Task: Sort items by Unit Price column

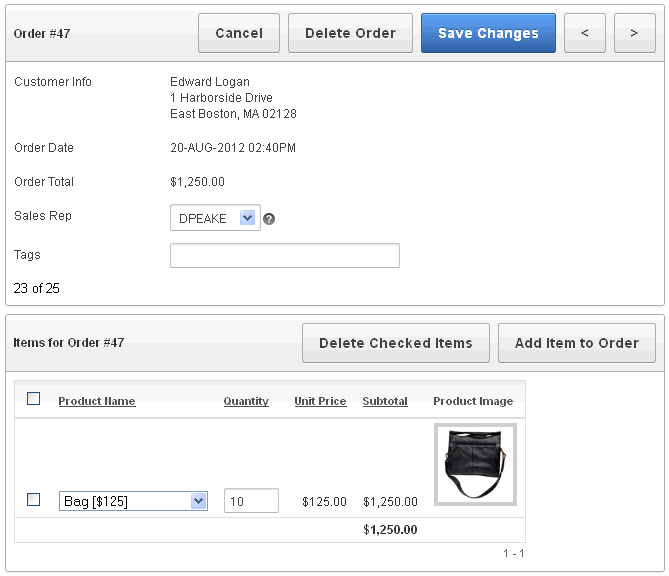Action: (320, 401)
